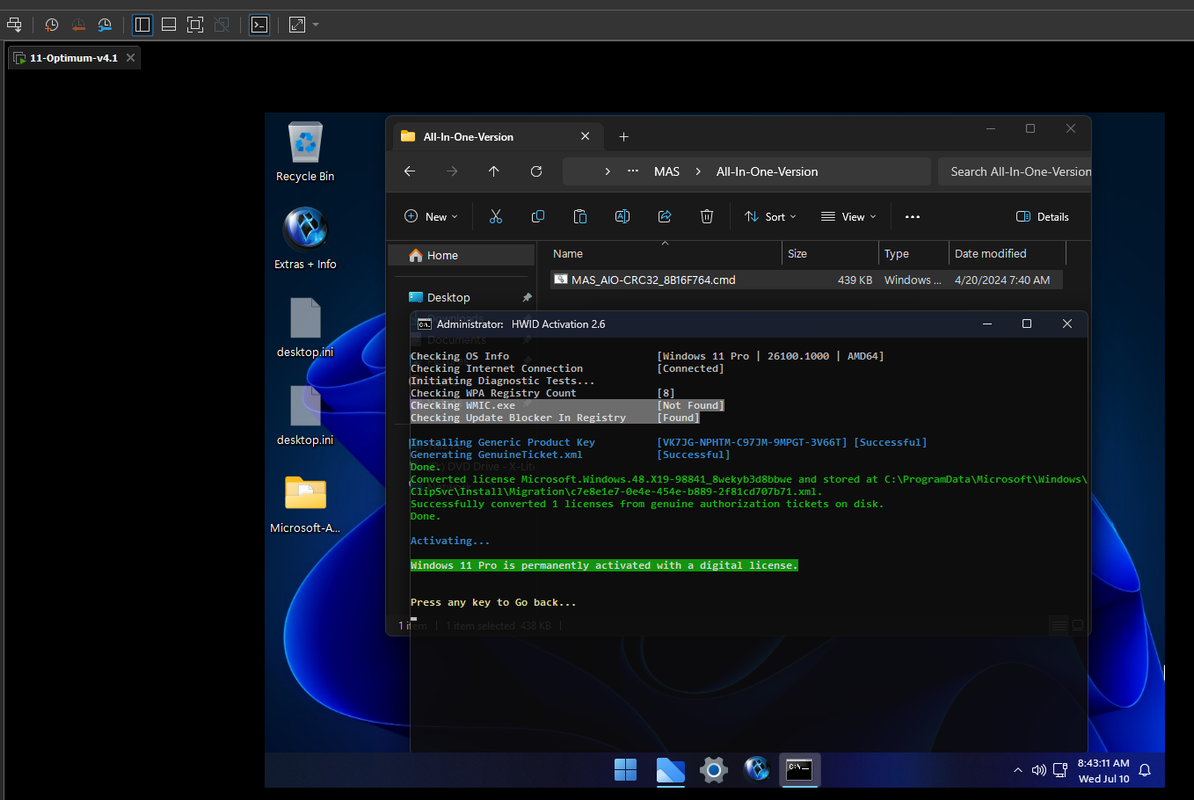Expand the New dropdown menu
This screenshot has width=1194, height=800.
[x=431, y=216]
